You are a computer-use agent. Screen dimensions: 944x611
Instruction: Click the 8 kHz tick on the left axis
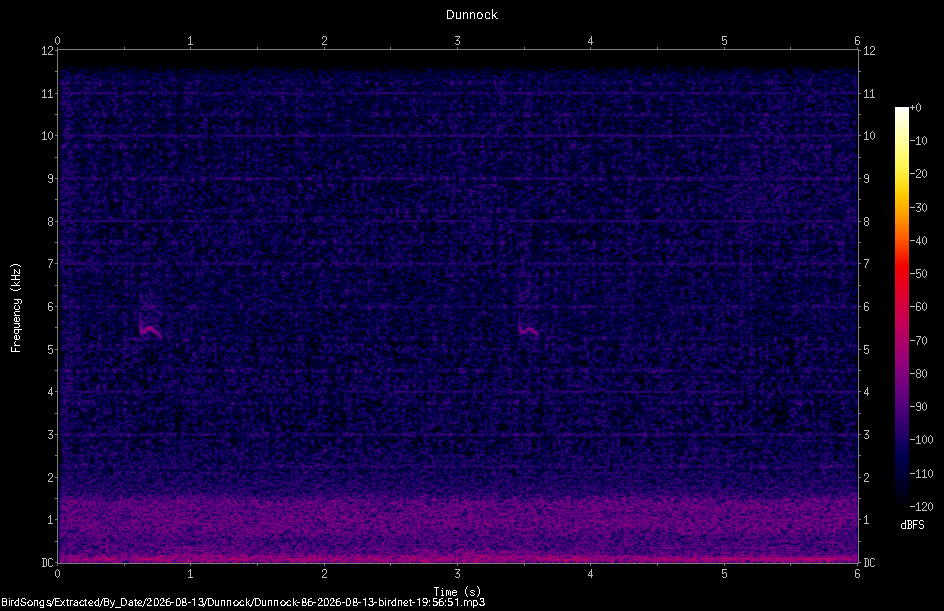pos(51,222)
